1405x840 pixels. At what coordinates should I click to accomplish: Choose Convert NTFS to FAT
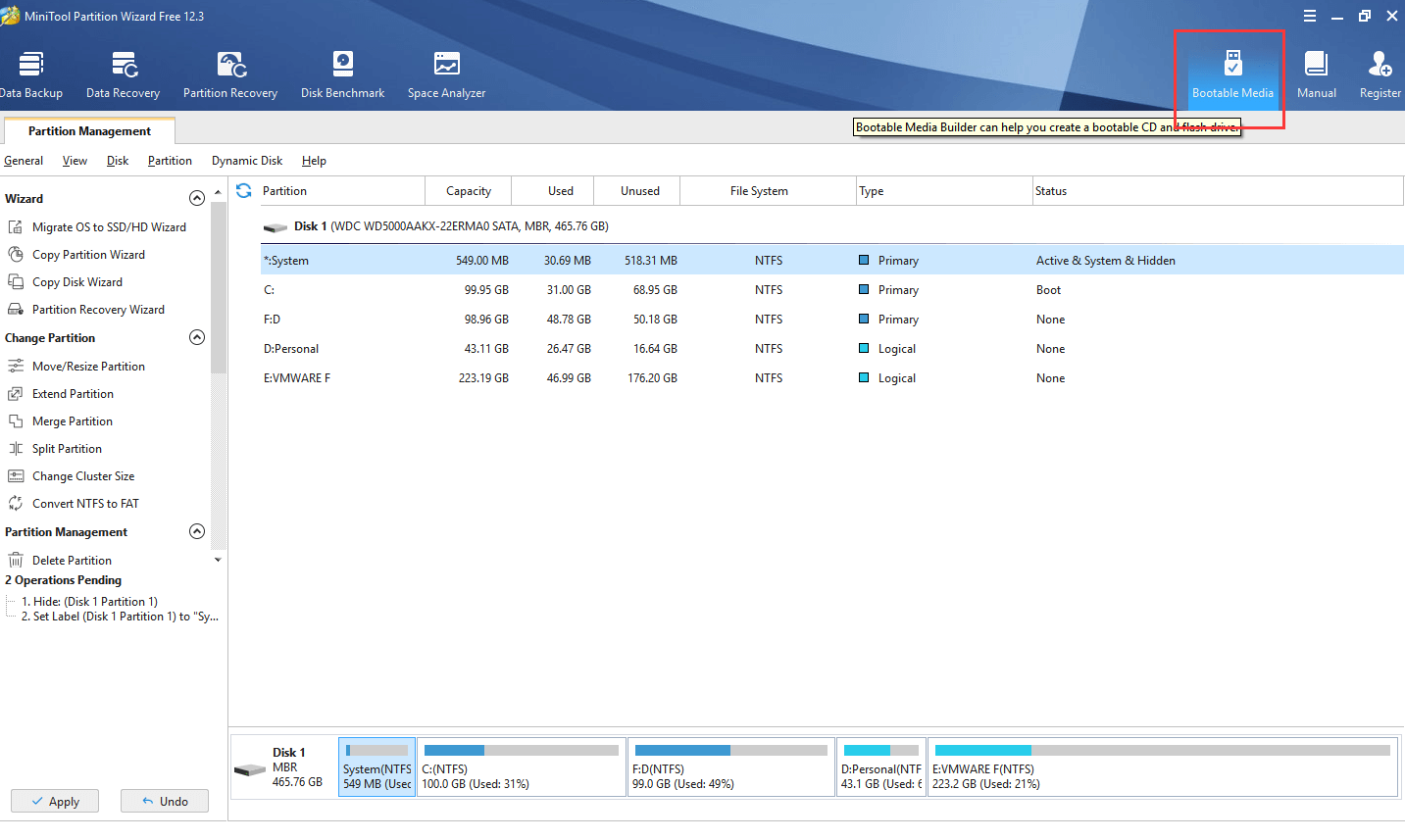pyautogui.click(x=74, y=504)
